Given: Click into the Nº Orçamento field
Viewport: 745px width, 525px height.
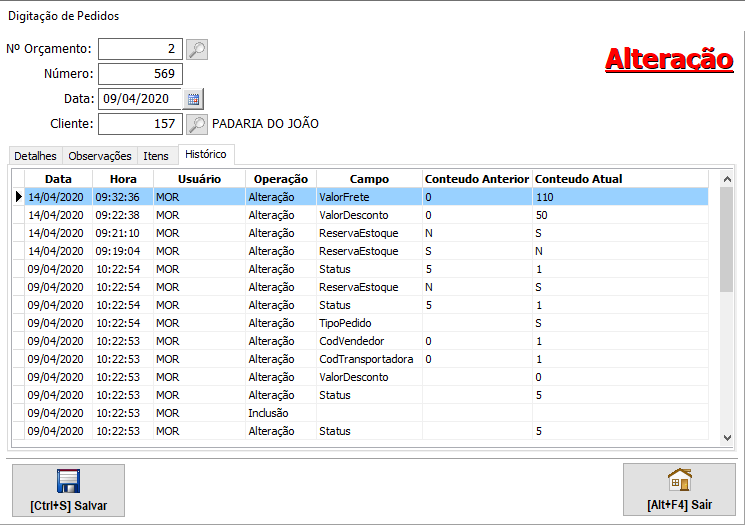Looking at the screenshot, I should [x=140, y=49].
